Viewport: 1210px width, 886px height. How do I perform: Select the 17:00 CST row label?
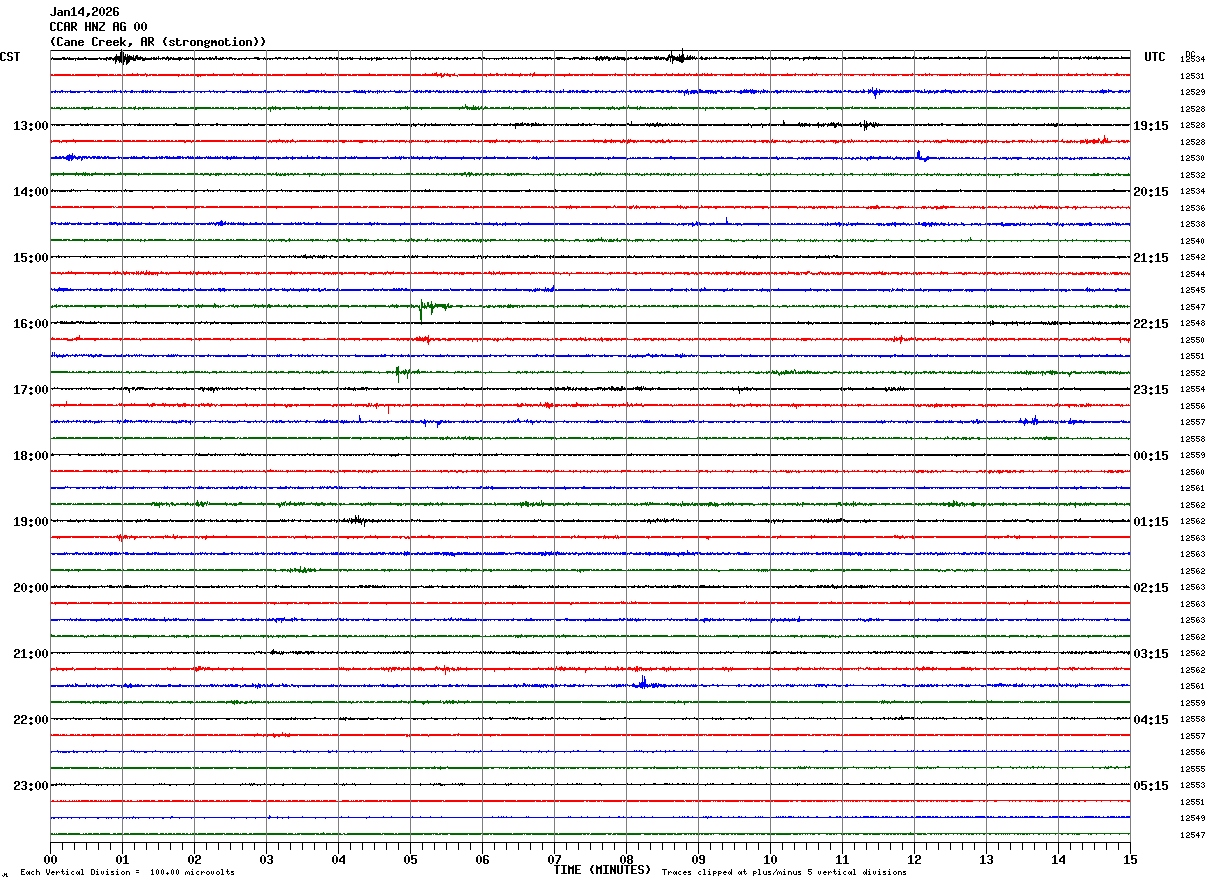pyautogui.click(x=31, y=390)
